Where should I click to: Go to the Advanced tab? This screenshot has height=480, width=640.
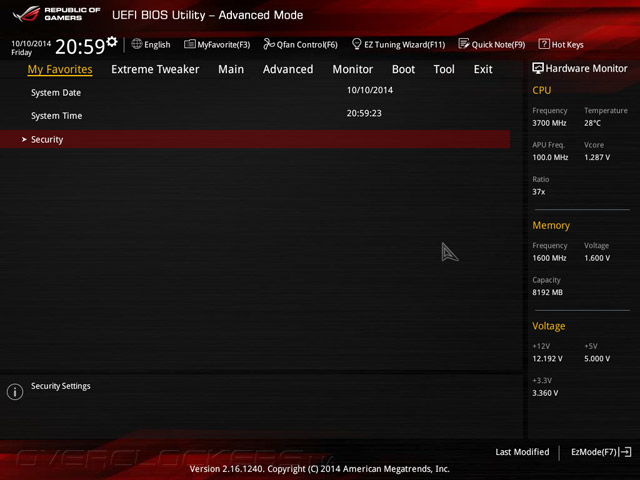click(x=288, y=69)
